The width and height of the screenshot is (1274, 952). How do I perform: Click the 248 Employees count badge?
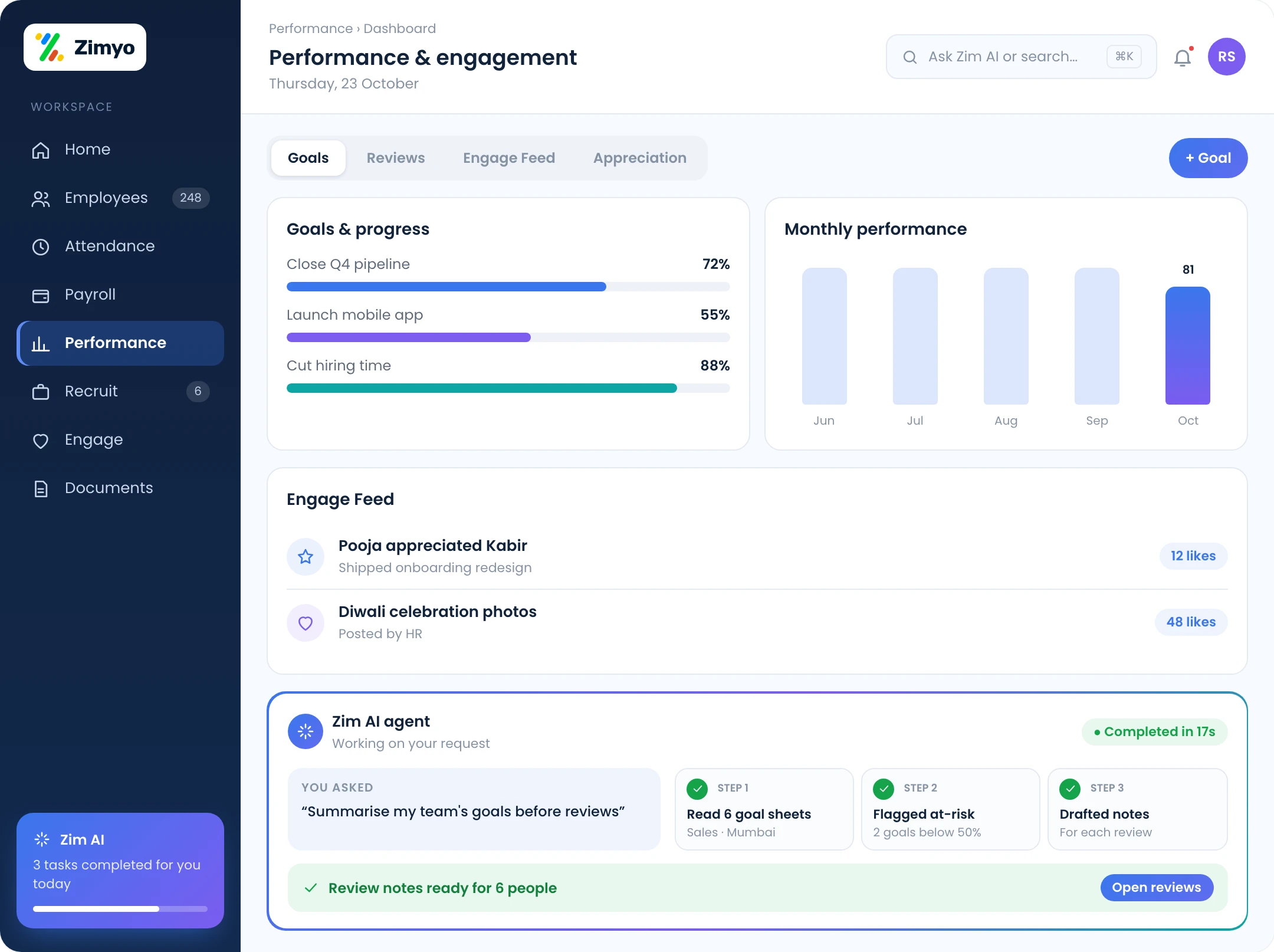pos(191,198)
